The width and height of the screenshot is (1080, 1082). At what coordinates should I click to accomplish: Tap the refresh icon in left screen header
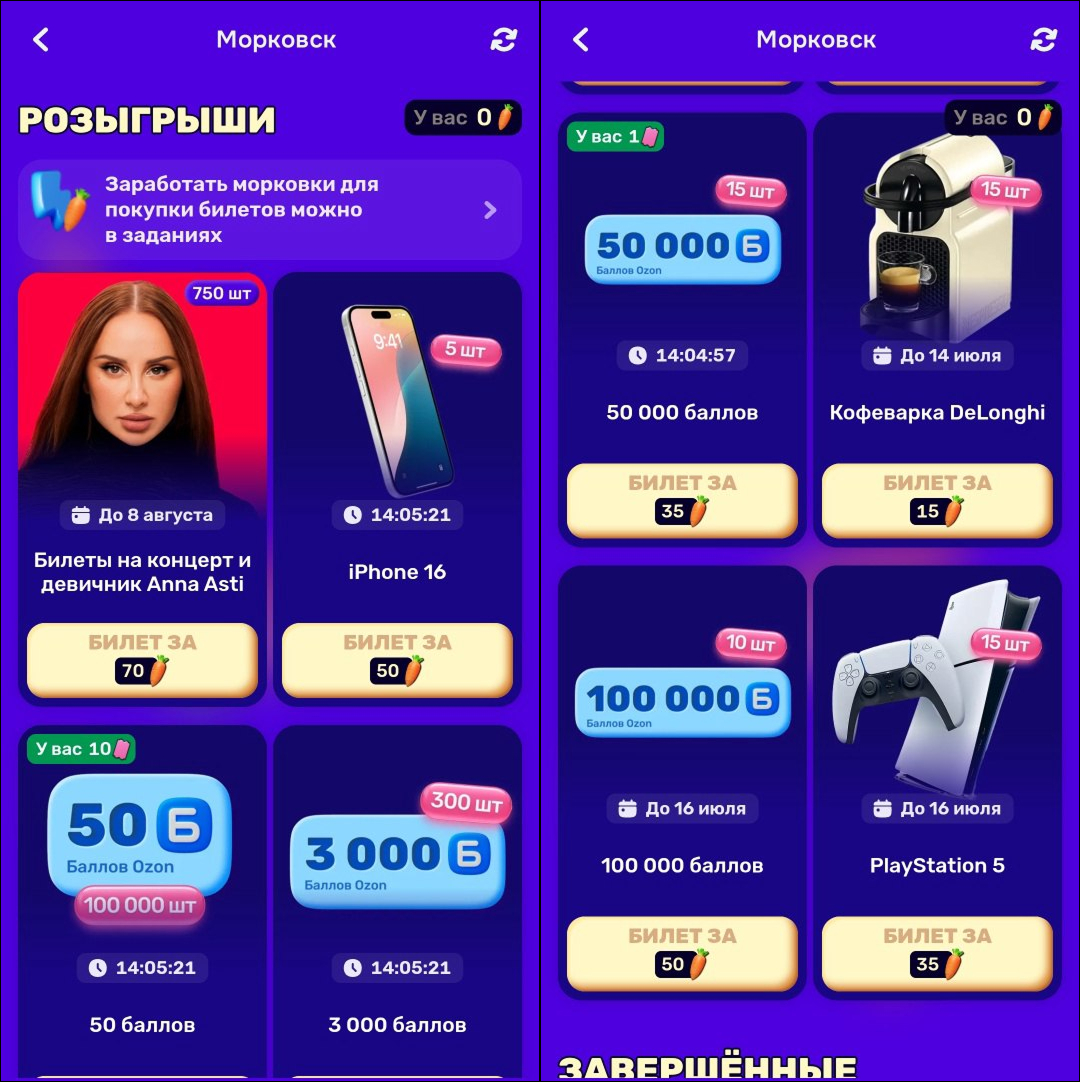pos(504,40)
